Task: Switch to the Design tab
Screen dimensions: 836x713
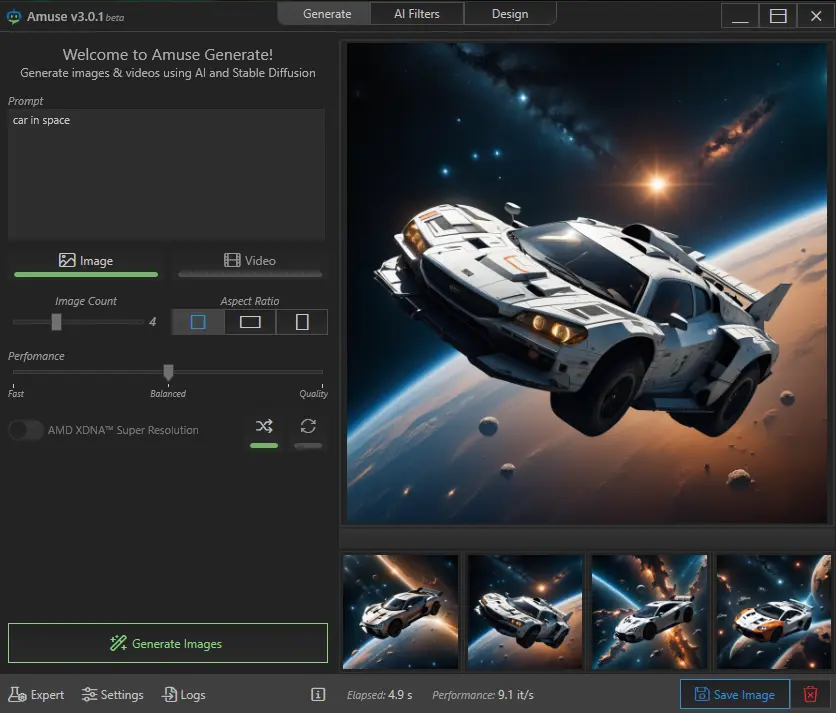Action: click(510, 14)
